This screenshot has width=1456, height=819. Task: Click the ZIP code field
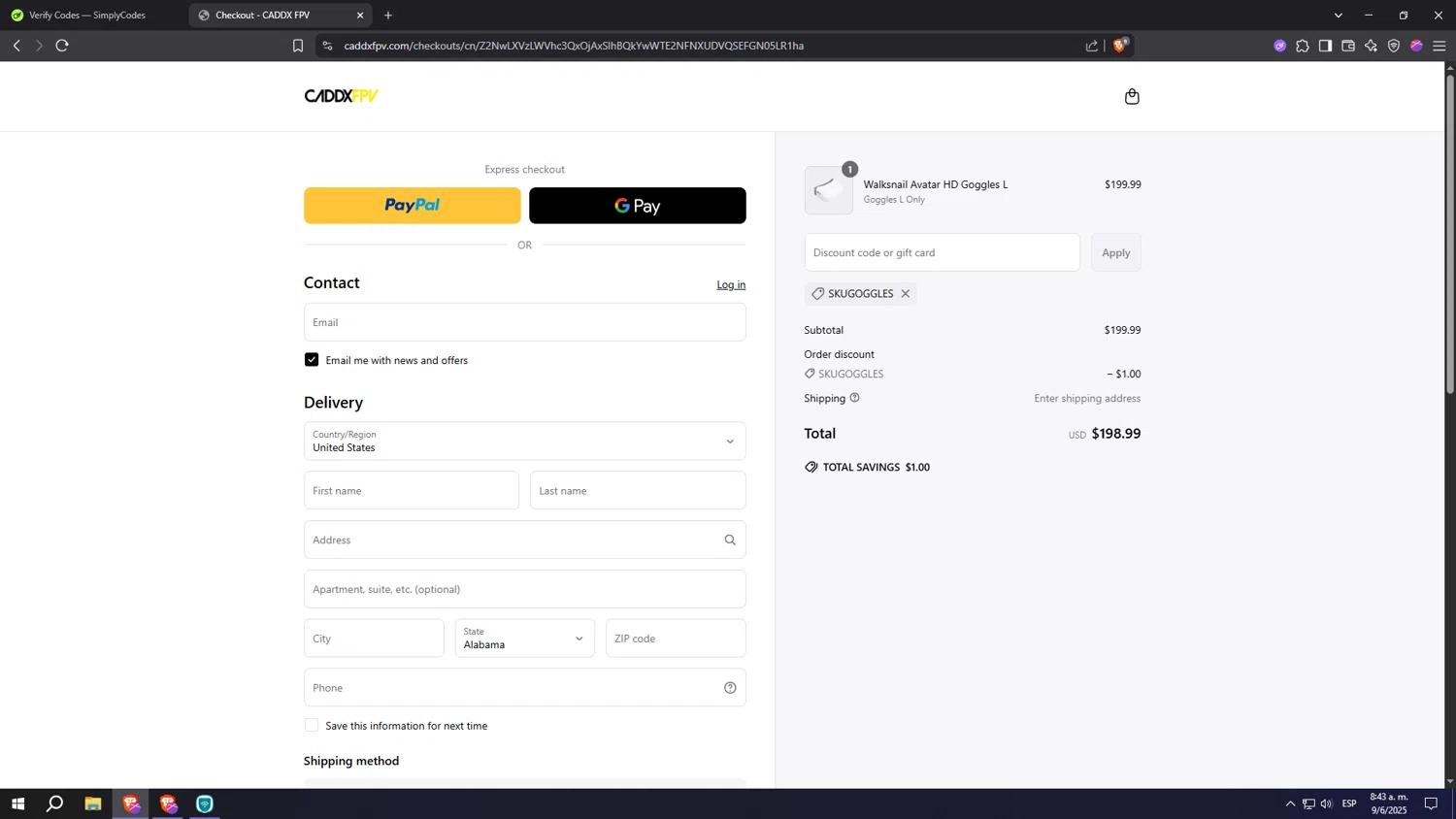(x=676, y=639)
